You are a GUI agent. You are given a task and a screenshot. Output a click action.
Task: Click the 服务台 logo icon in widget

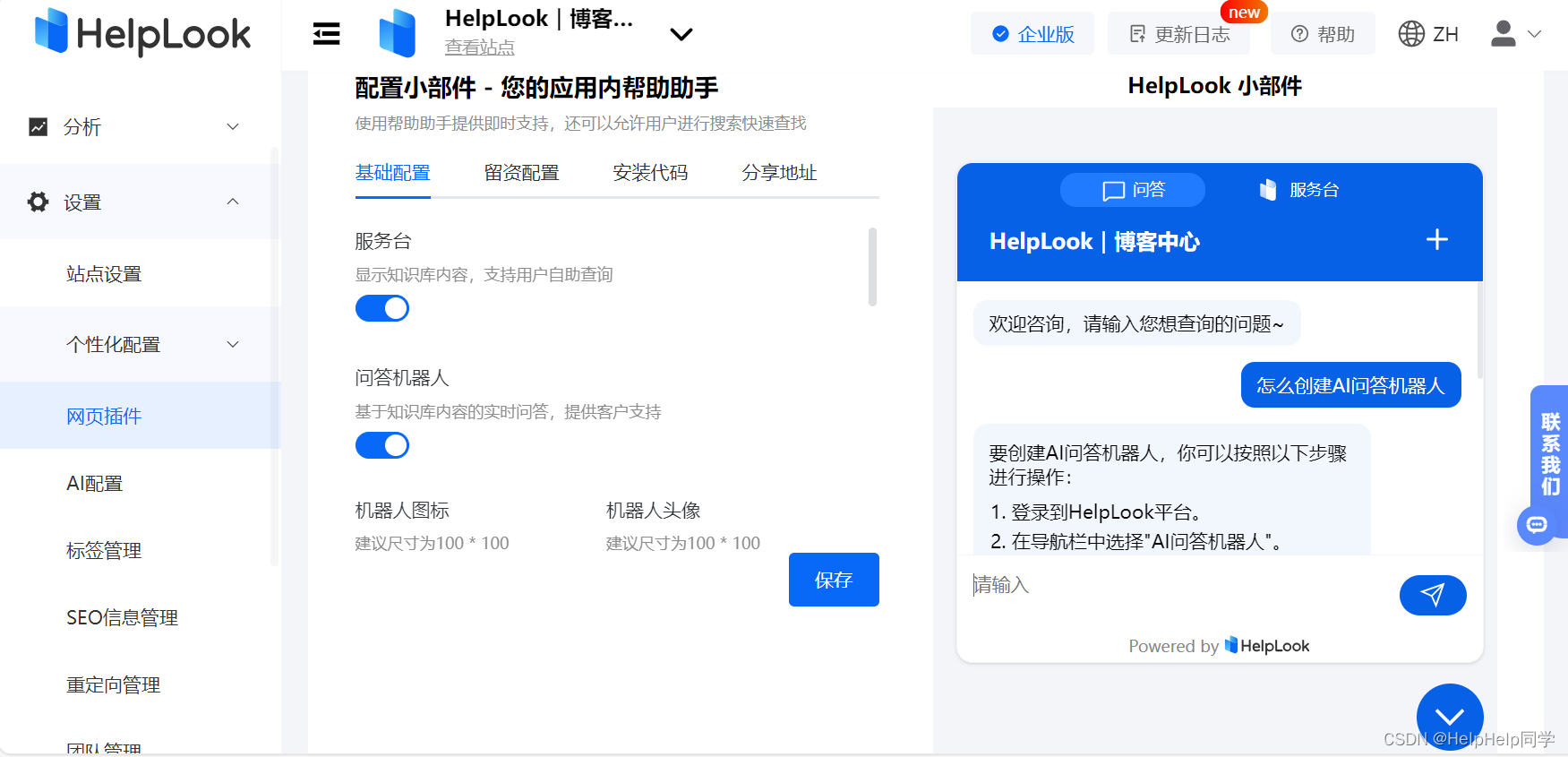[1268, 190]
